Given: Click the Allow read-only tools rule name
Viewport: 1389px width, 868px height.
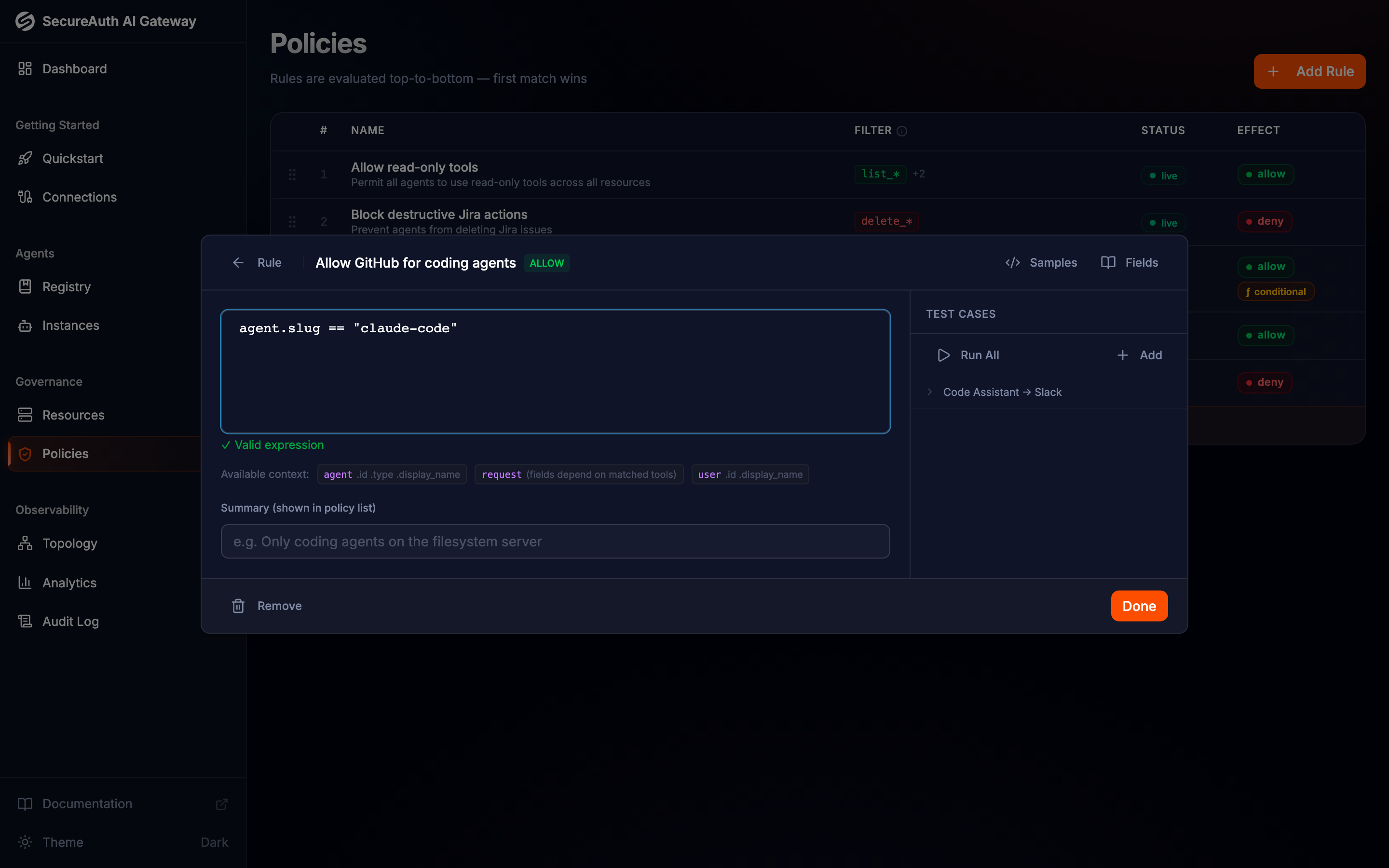Looking at the screenshot, I should (414, 167).
